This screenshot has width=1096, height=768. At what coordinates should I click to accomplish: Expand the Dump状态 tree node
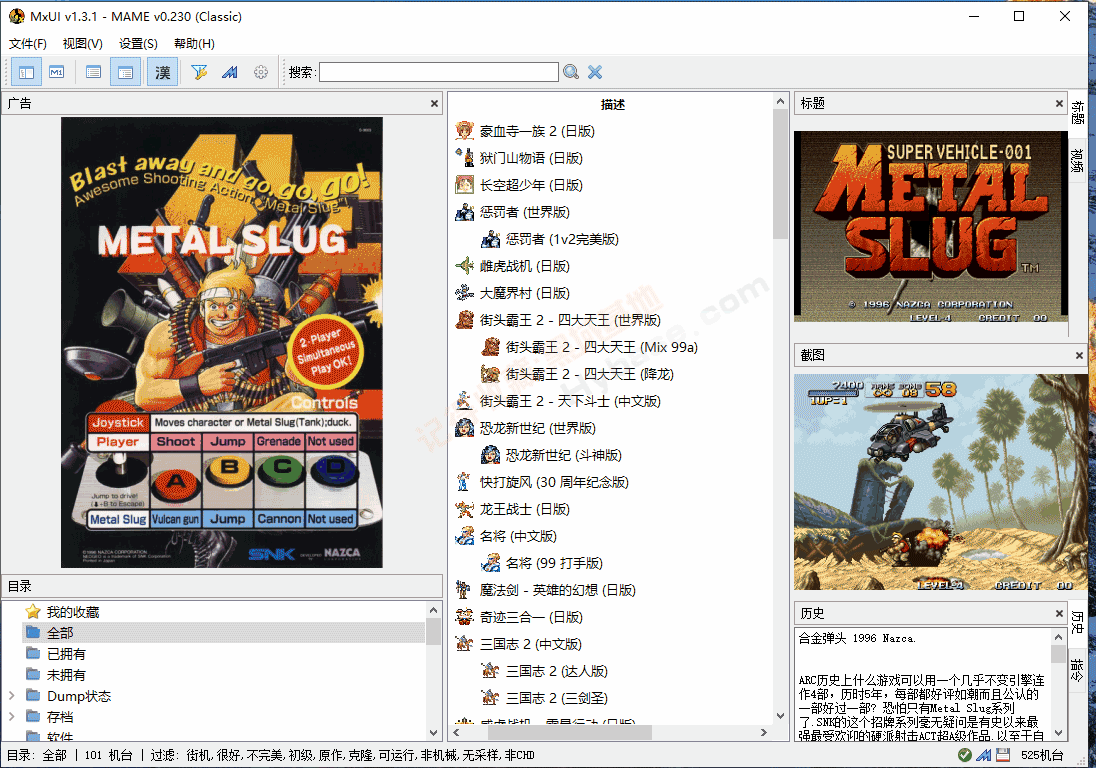tap(11, 696)
